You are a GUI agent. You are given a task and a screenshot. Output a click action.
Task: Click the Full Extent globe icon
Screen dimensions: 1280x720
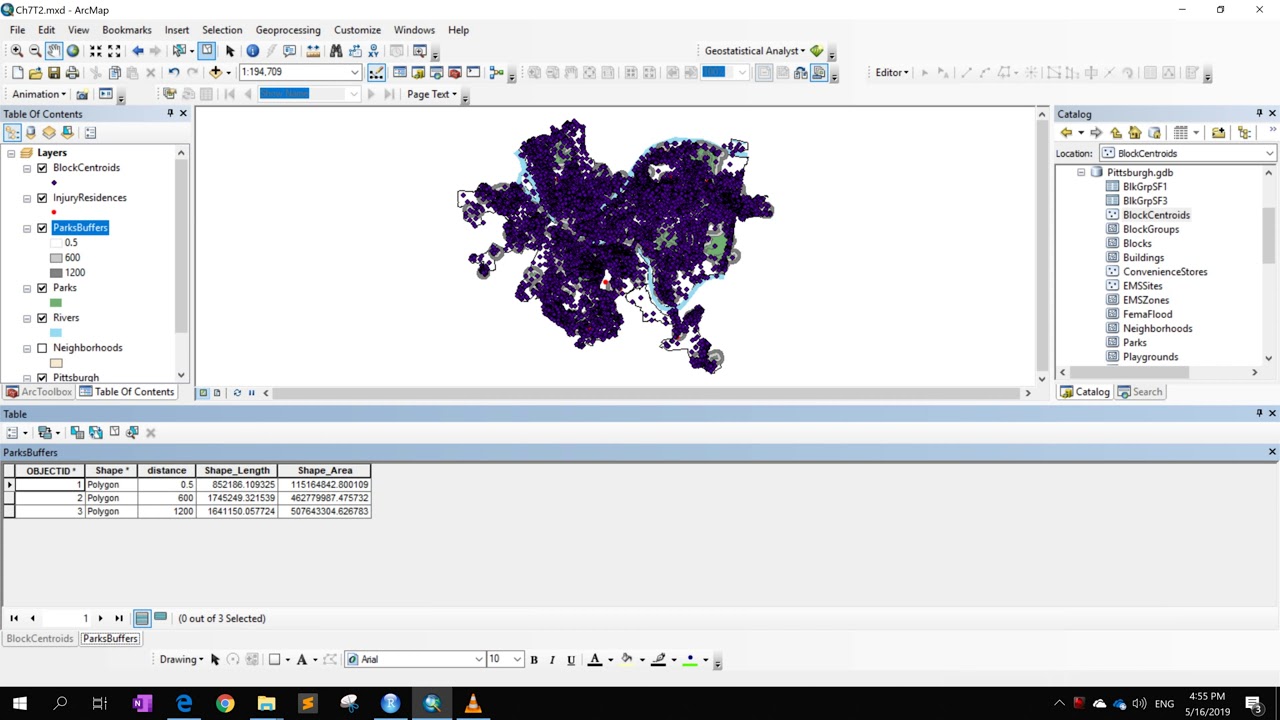pos(72,51)
